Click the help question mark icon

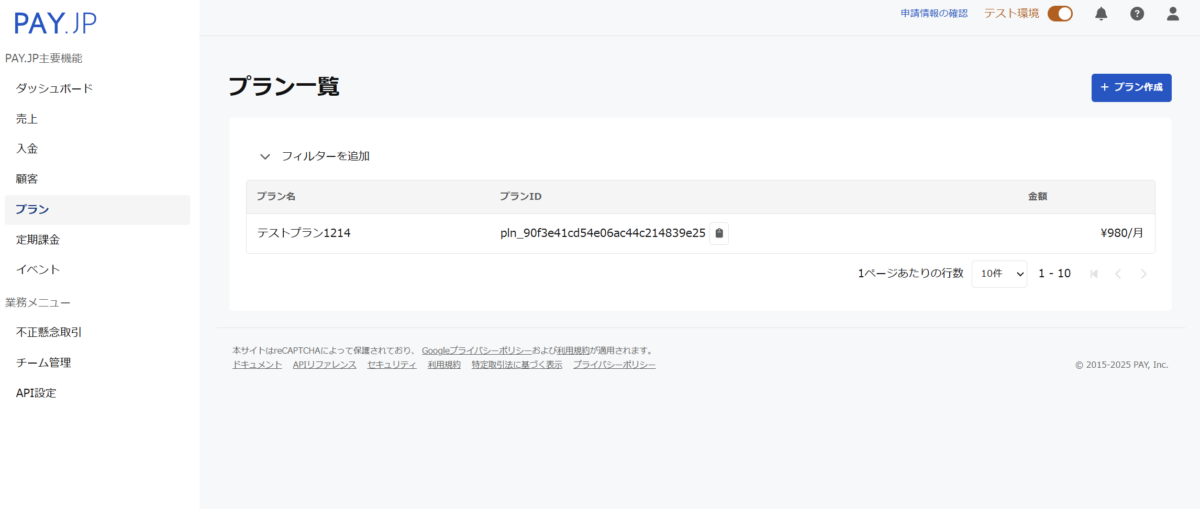1137,14
